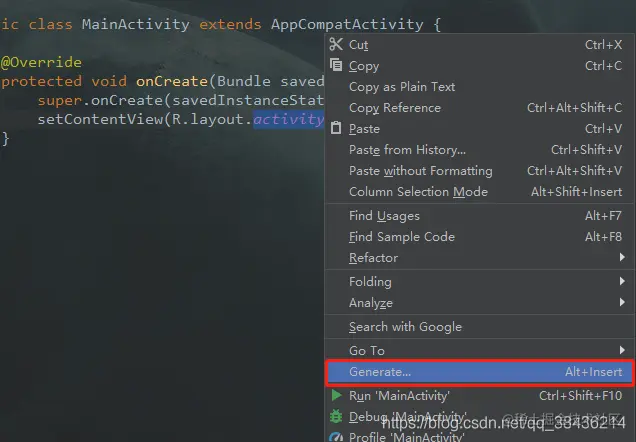The height and width of the screenshot is (442, 636).
Task: Click the Paste clipboard icon
Action: (x=336, y=128)
